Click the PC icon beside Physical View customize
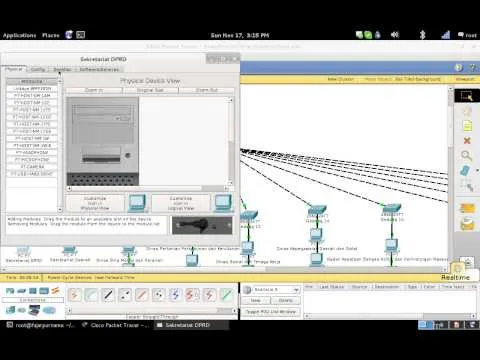Viewport: 480px width, 360px height. click(137, 203)
